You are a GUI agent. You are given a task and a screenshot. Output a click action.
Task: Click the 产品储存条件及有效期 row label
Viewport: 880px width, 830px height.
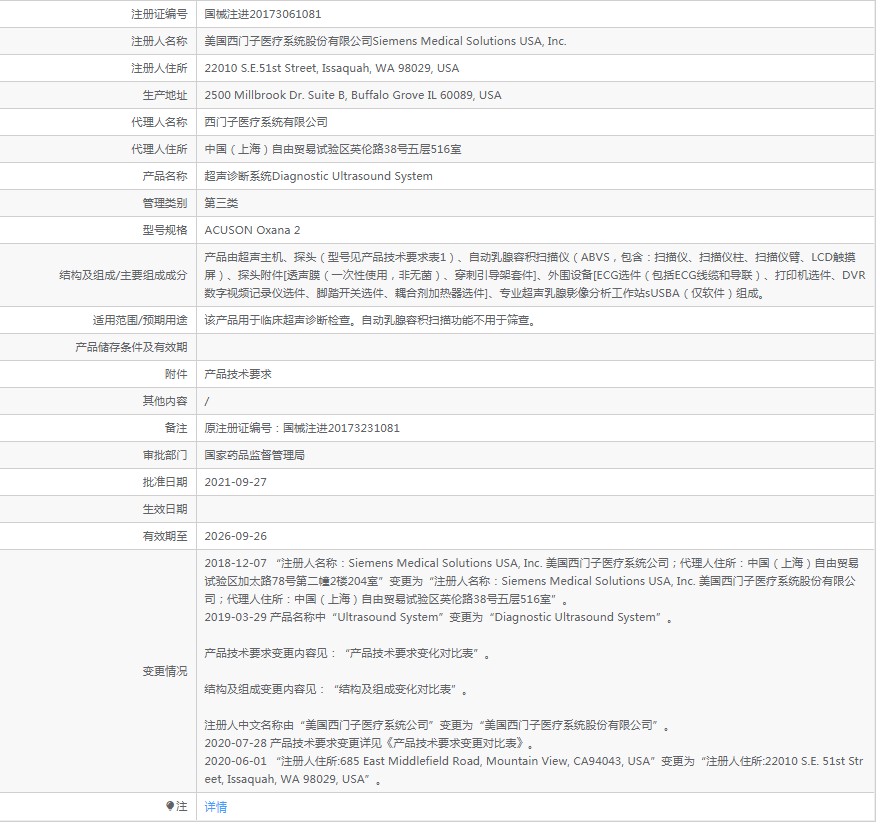click(131, 347)
